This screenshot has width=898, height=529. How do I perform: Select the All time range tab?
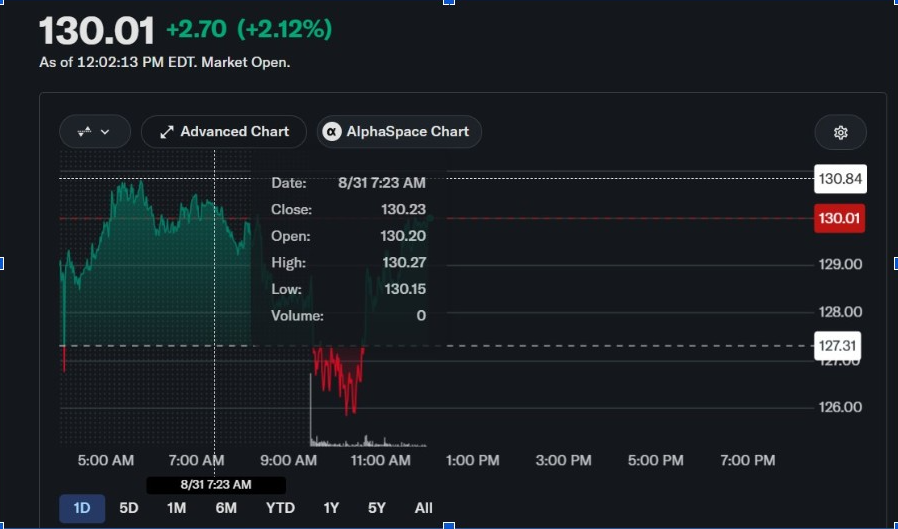click(423, 508)
